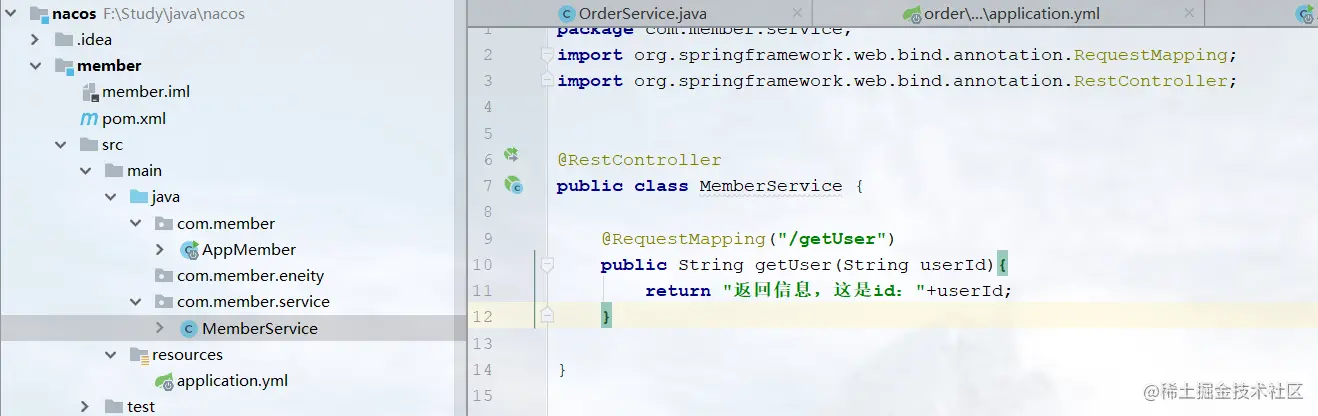
Task: Click the src folder icon
Action: [88, 145]
